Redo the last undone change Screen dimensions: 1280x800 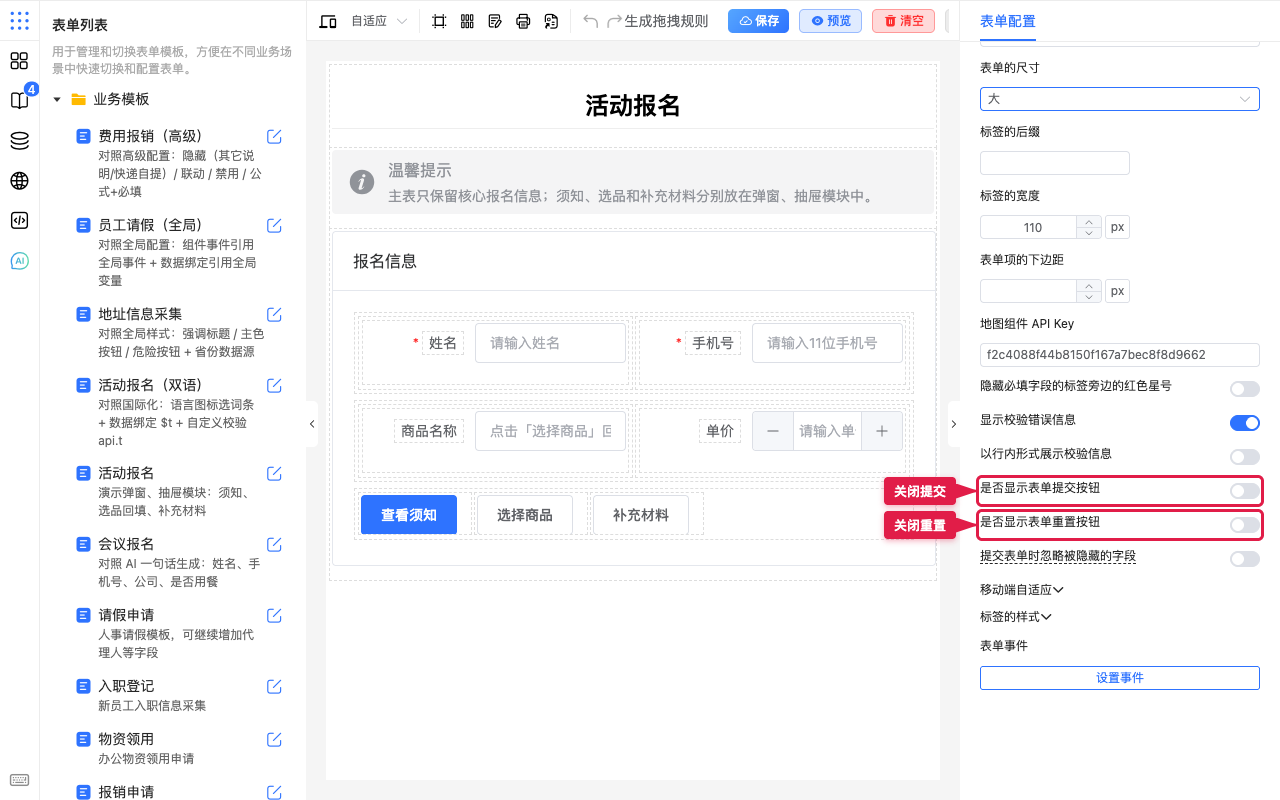[615, 21]
